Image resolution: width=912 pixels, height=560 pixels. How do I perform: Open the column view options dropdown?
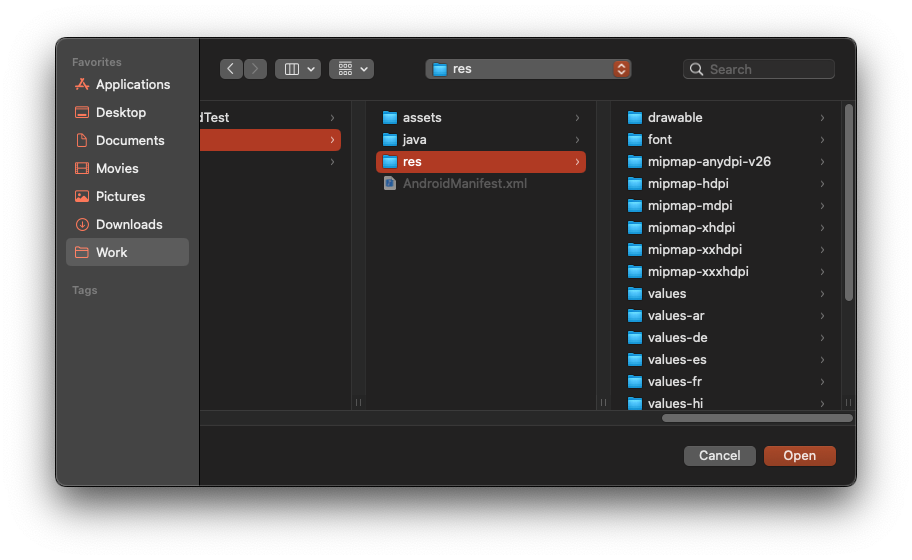pos(298,69)
